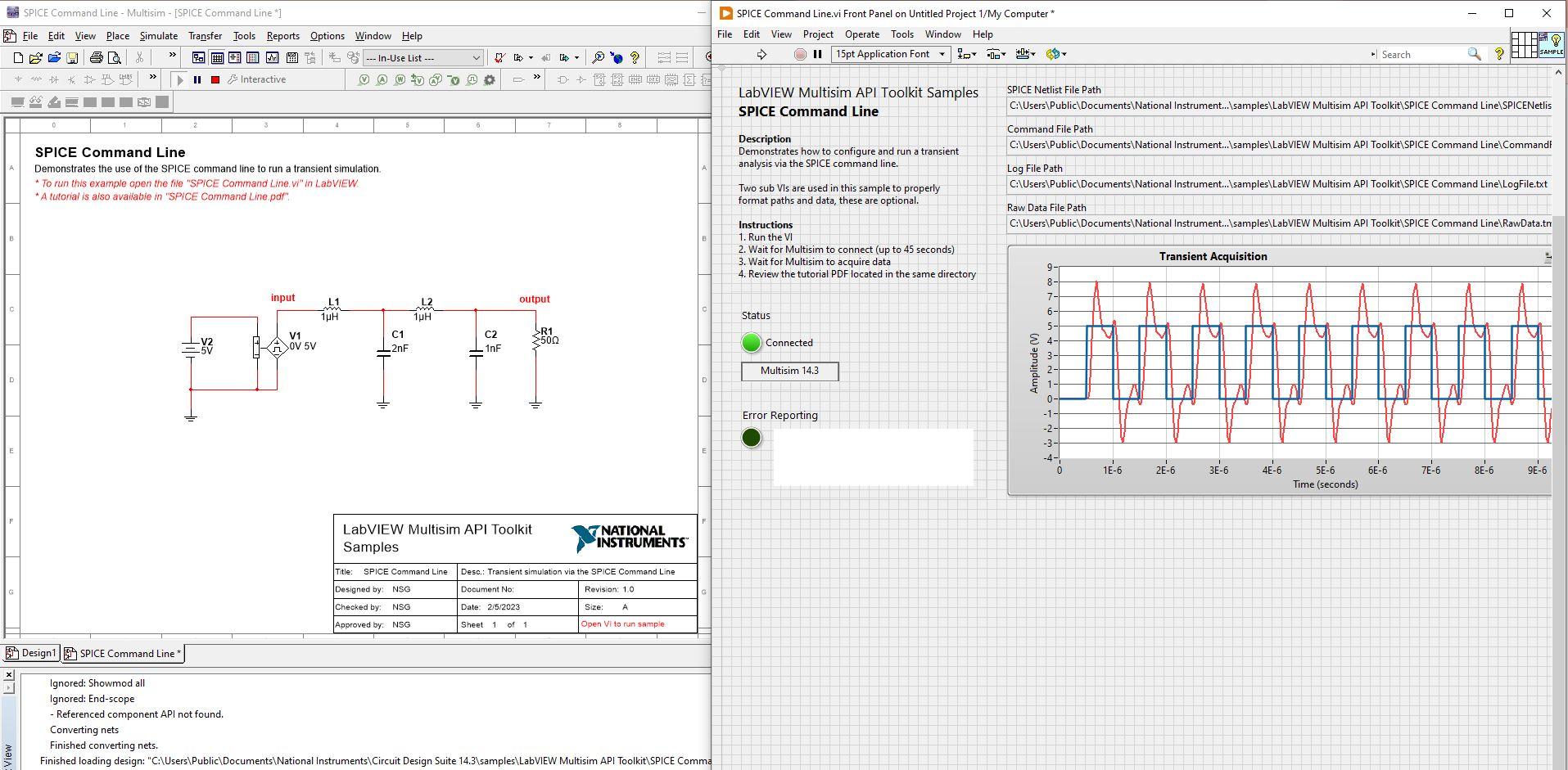Click the Open file folder icon in Multisim
The image size is (1568, 770).
36,57
